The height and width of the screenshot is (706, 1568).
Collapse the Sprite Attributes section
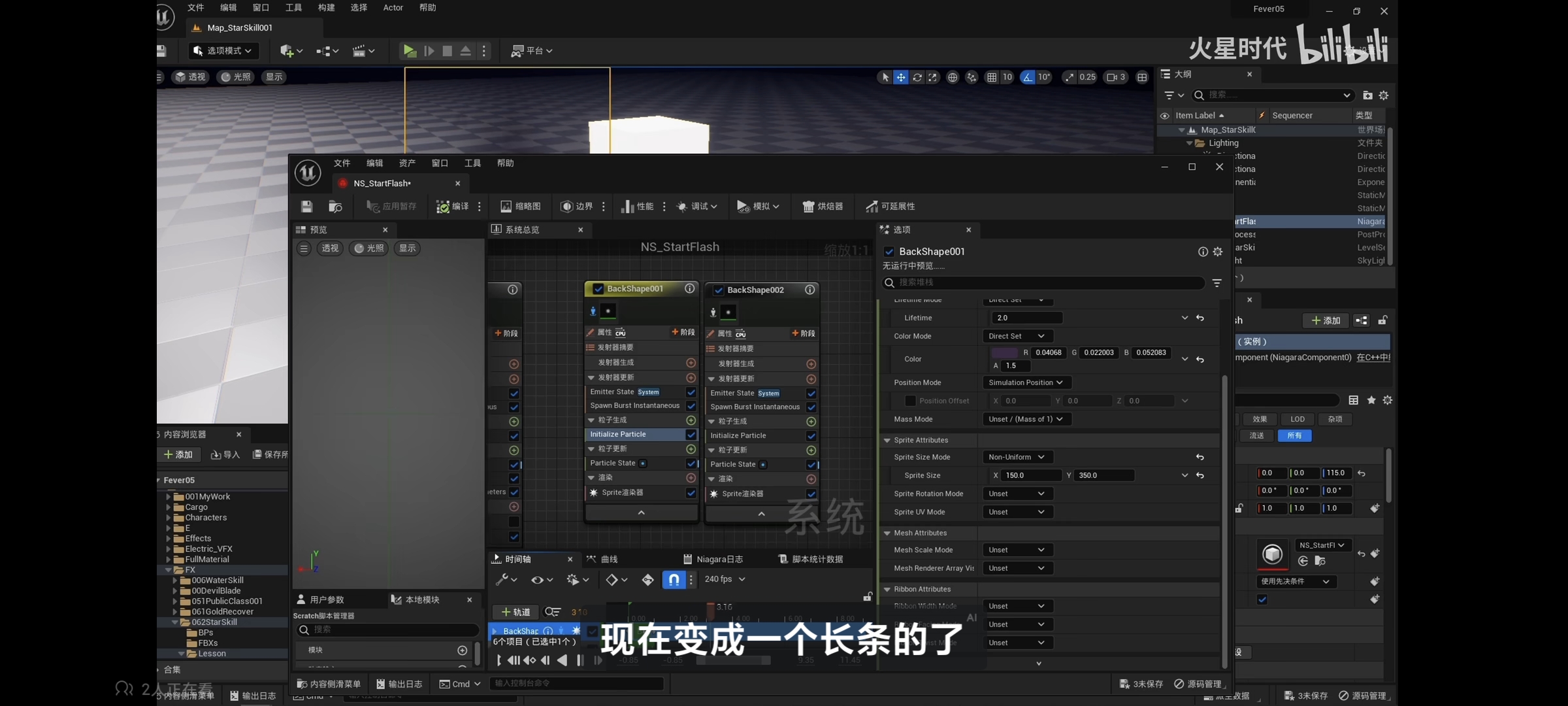pyautogui.click(x=887, y=441)
